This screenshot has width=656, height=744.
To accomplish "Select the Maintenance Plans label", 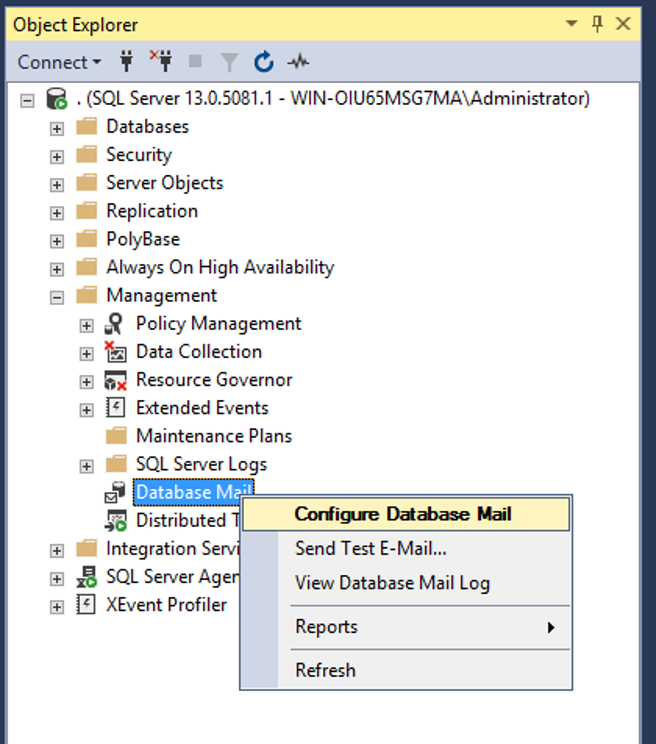I will (x=214, y=436).
